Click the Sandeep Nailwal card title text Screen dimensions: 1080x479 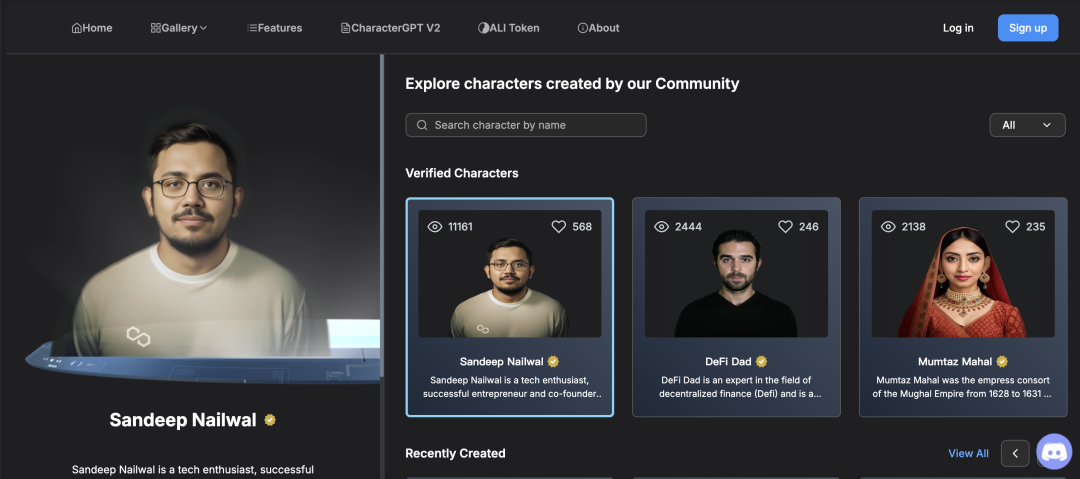click(x=502, y=361)
